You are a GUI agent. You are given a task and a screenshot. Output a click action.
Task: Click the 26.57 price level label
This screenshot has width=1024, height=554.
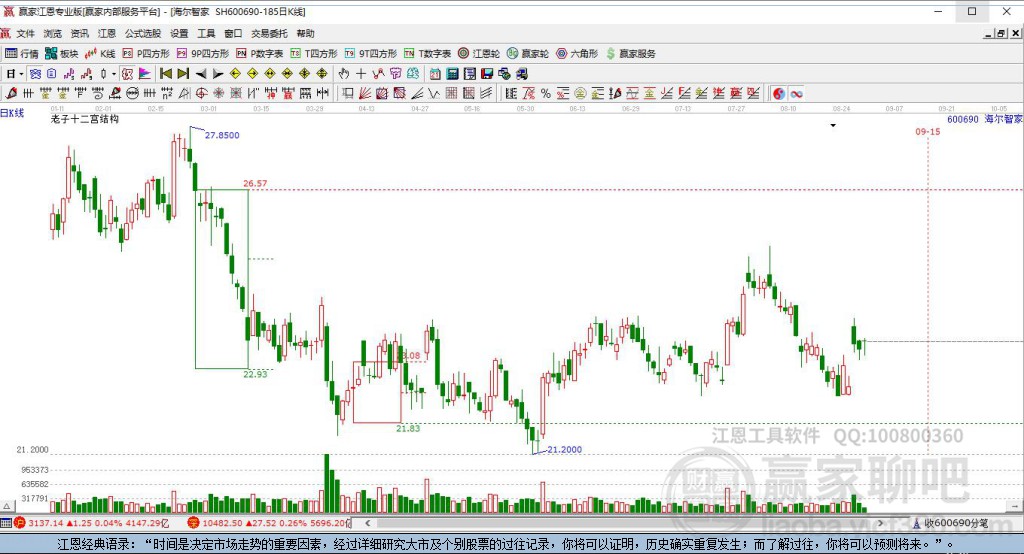click(x=255, y=184)
